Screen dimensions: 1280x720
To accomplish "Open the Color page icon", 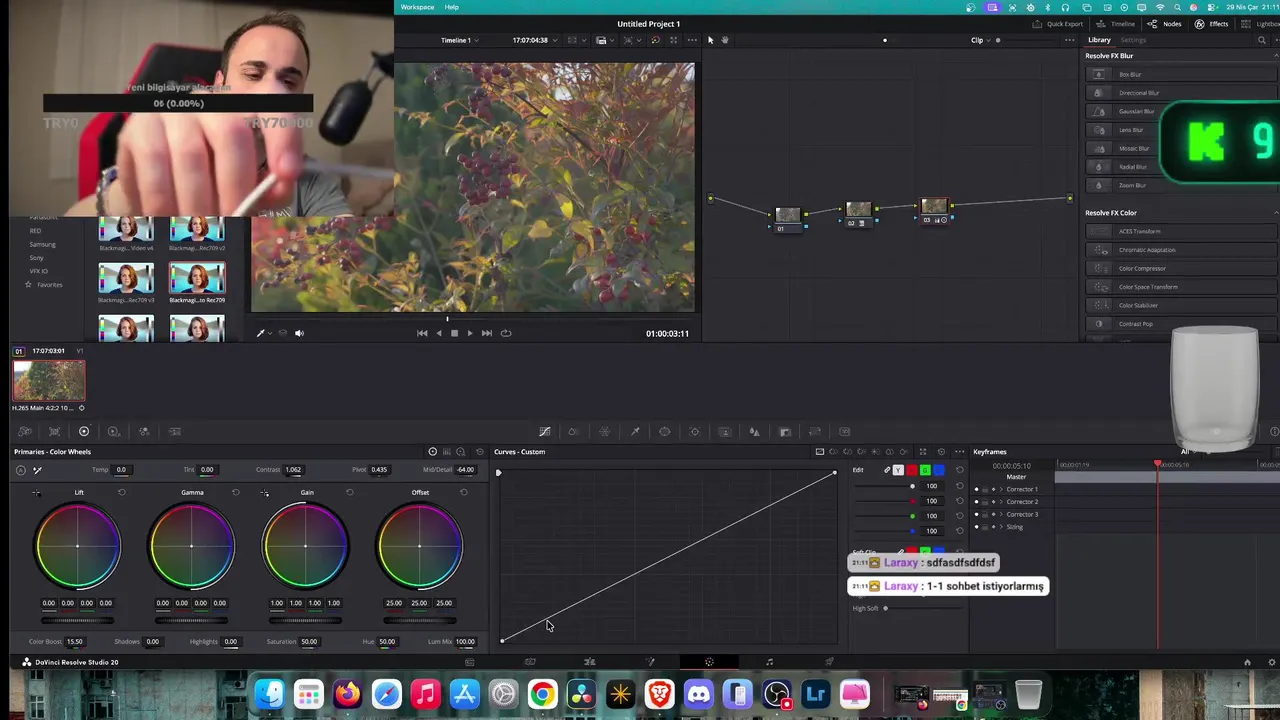I will point(709,662).
